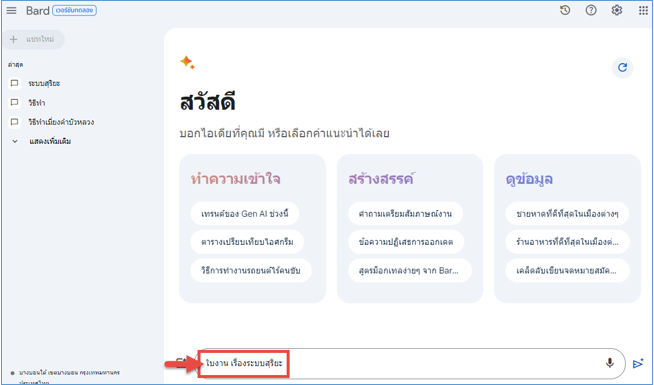
Task: Open recent chat วิธีทำเมี่ยงคำบัวหลวง
Action: (x=61, y=122)
